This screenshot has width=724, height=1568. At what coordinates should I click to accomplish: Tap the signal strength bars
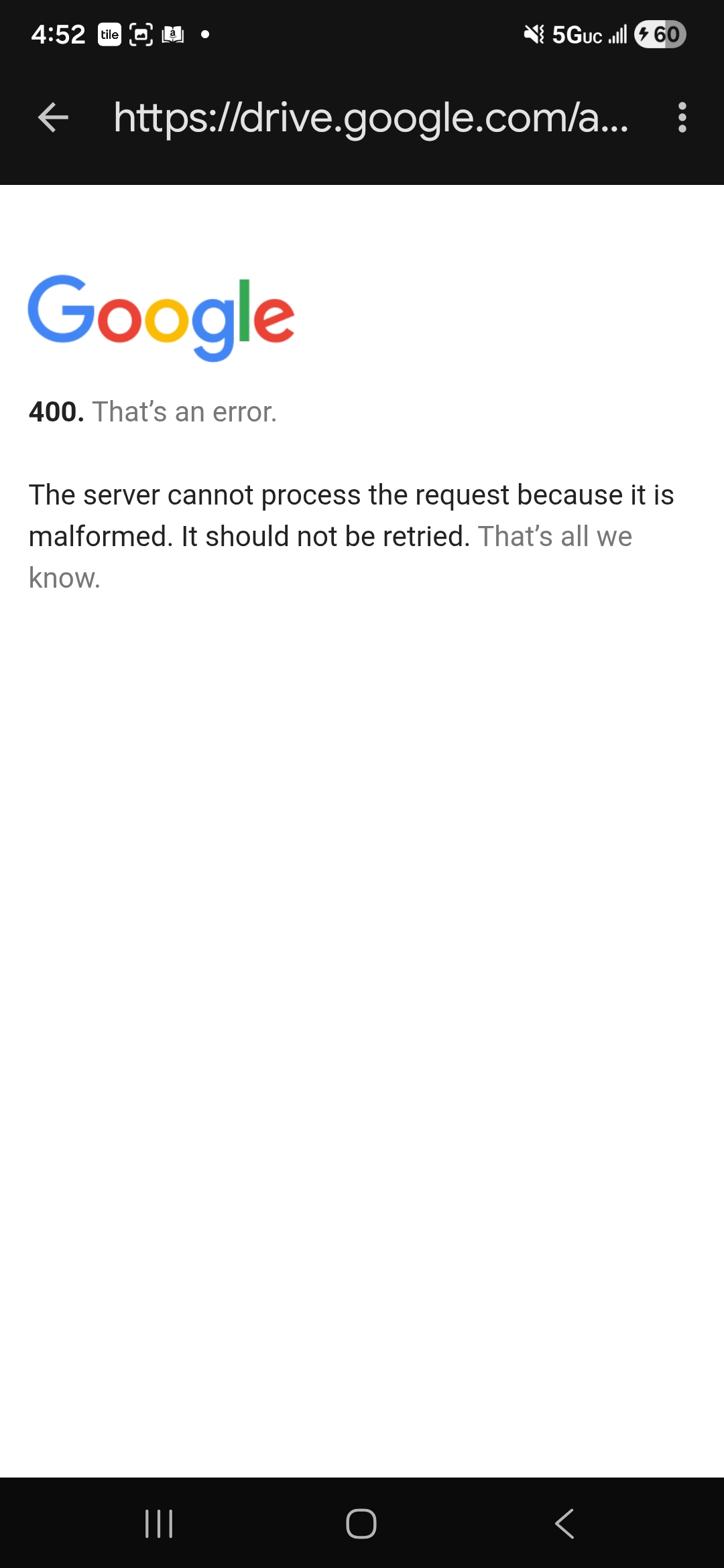coord(617,35)
